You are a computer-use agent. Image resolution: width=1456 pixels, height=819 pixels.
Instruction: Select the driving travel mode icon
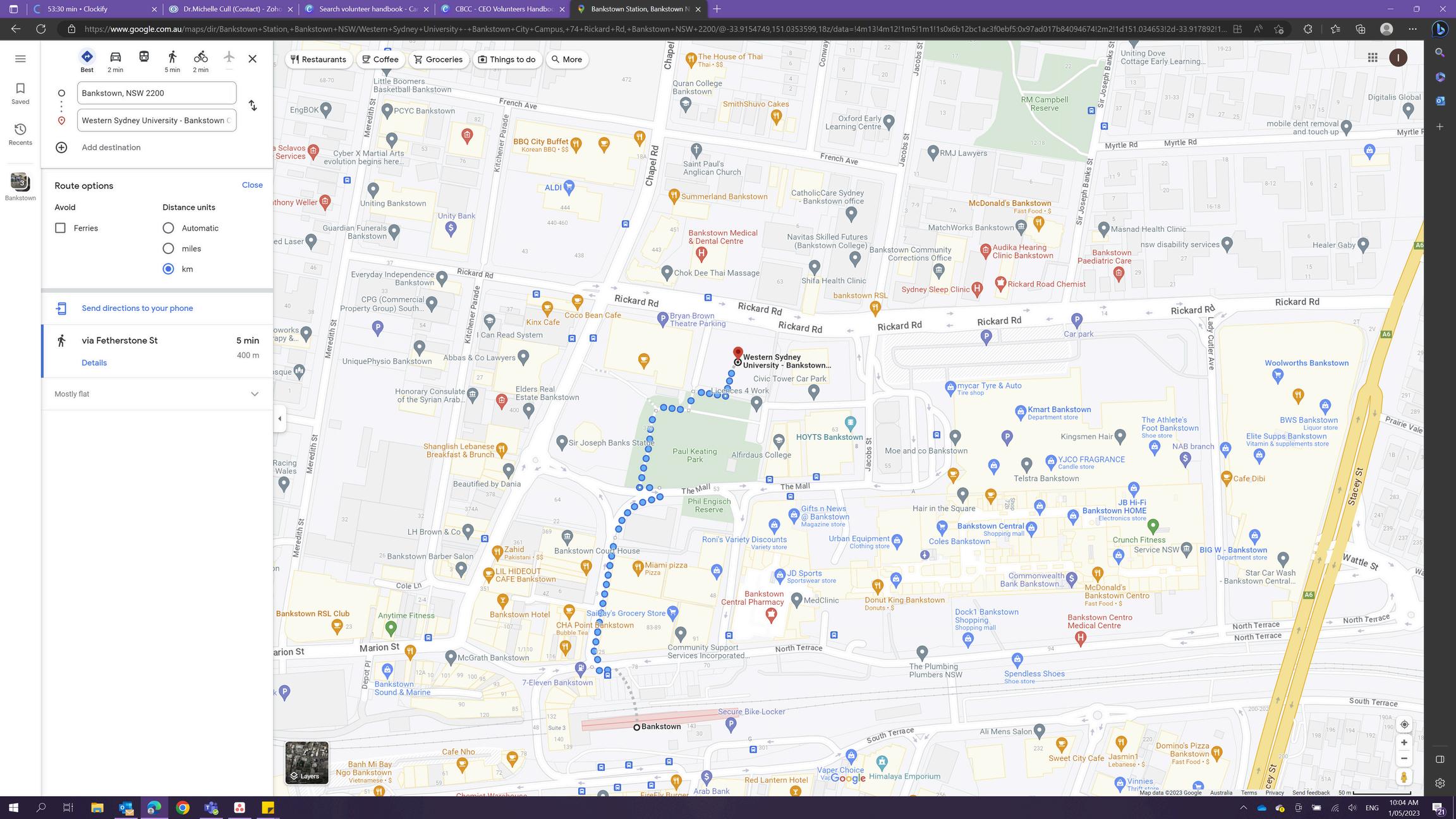[x=115, y=57]
